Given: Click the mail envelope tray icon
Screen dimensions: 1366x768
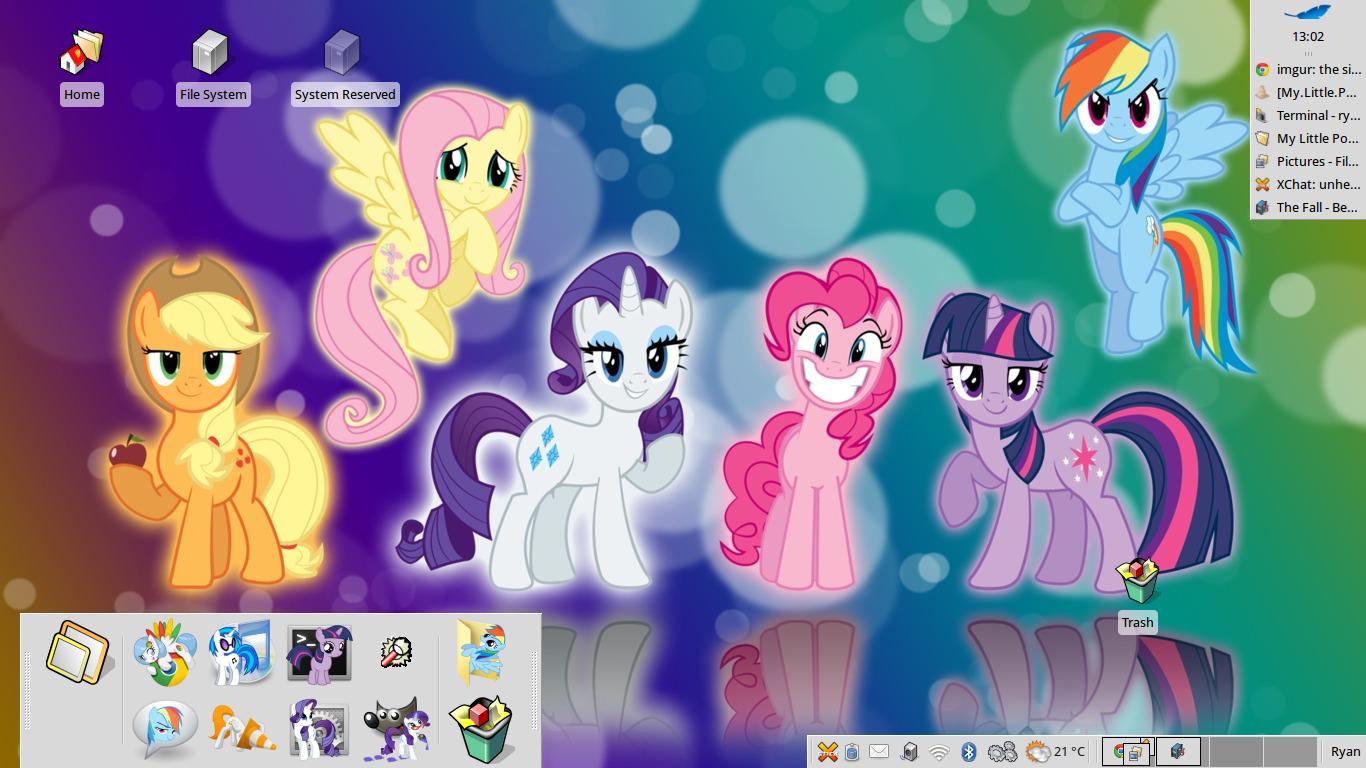Looking at the screenshot, I should (879, 752).
